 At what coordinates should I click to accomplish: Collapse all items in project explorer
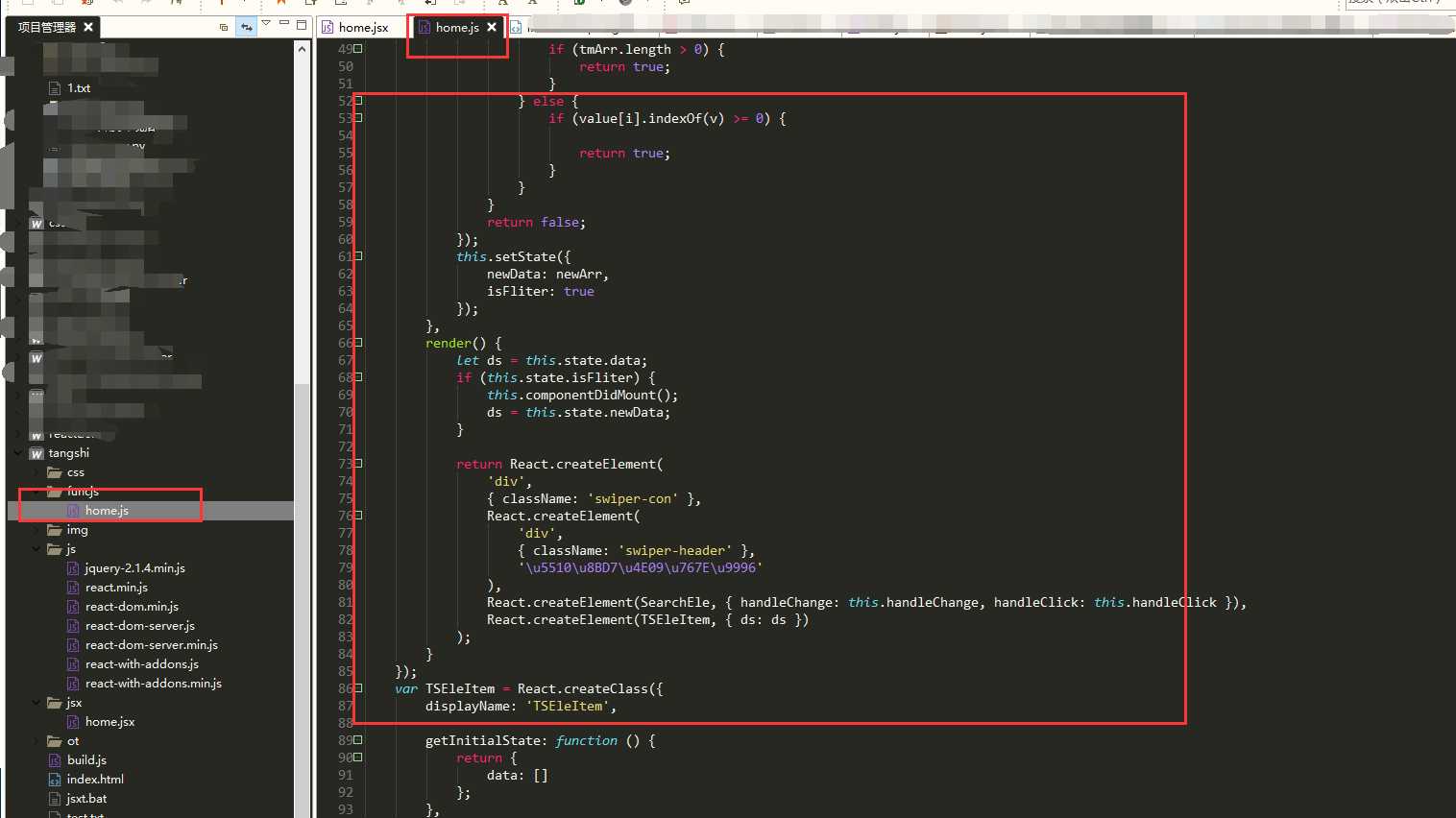pos(224,27)
